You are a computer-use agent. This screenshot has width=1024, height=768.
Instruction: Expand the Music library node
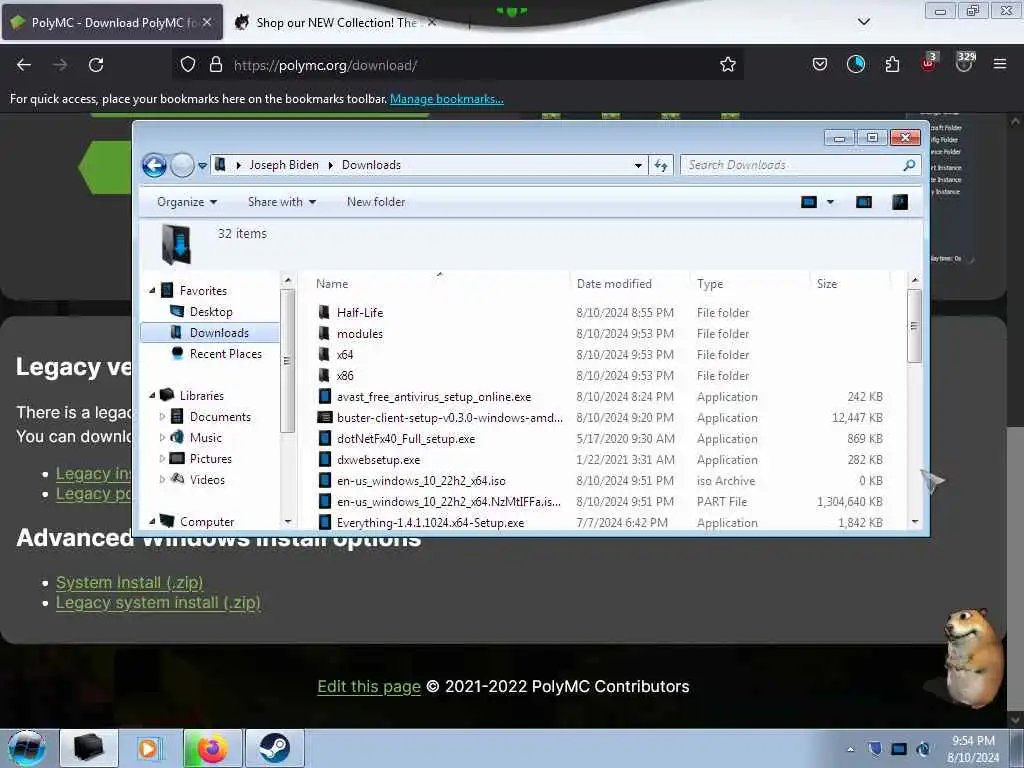point(162,437)
